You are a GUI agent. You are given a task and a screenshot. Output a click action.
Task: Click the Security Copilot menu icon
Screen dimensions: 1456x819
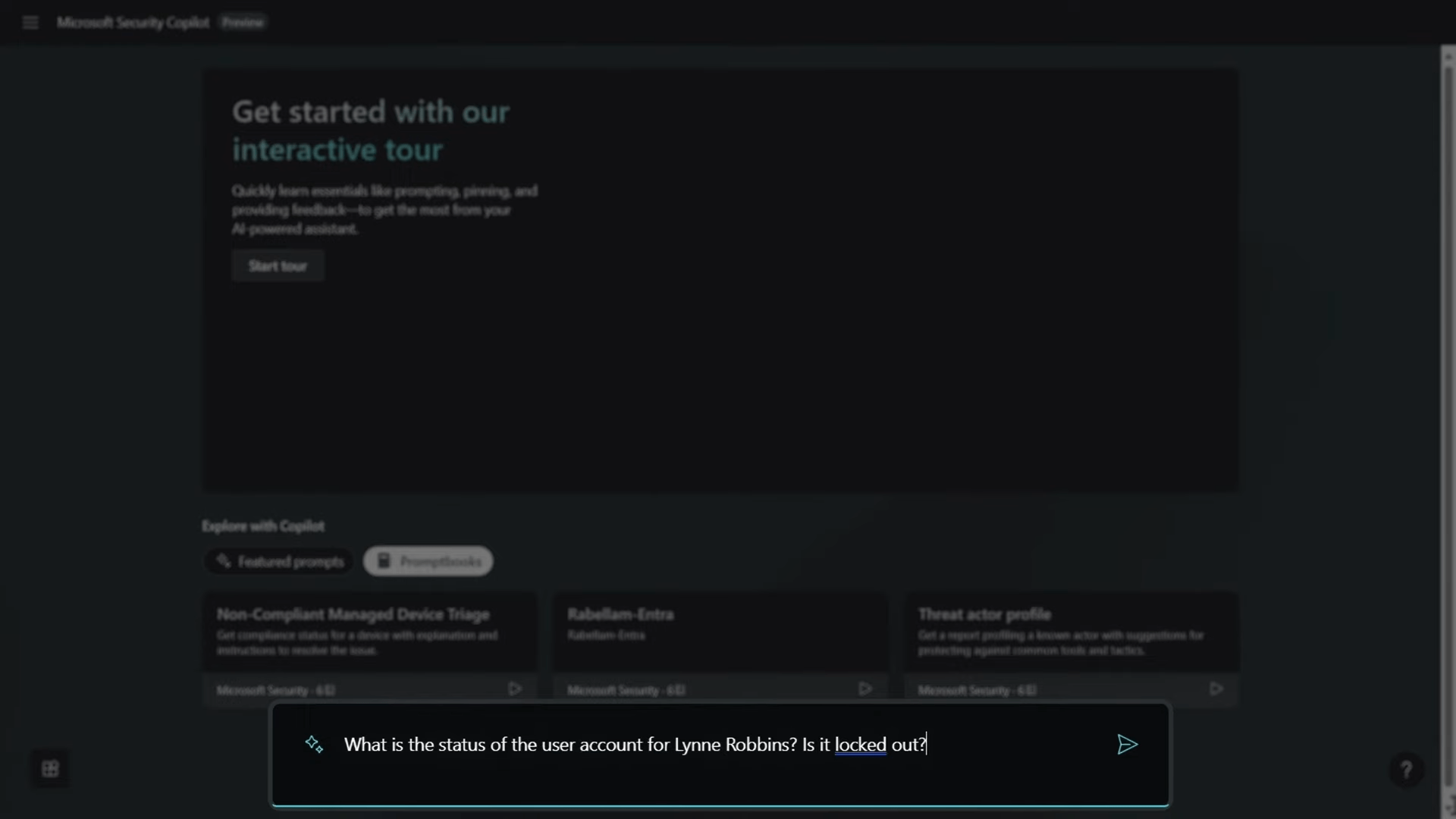click(x=30, y=22)
